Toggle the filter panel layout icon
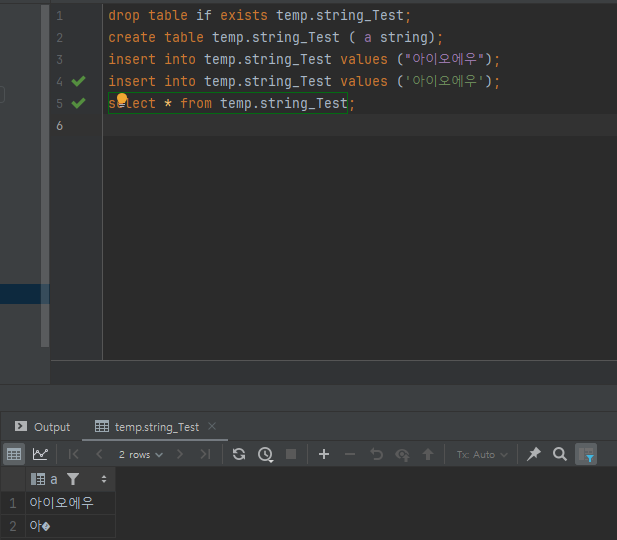The image size is (617, 540). (586, 454)
